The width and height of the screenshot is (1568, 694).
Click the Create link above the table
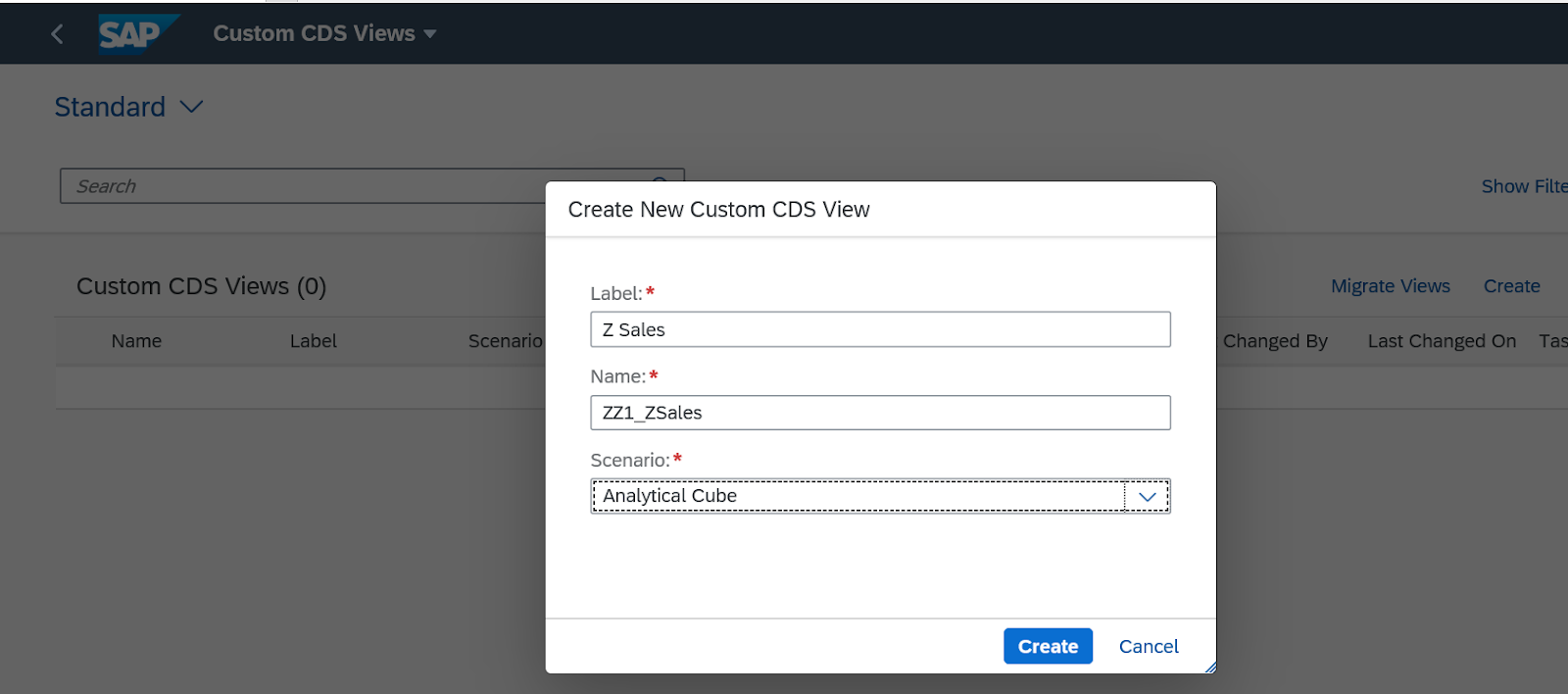[1511, 286]
